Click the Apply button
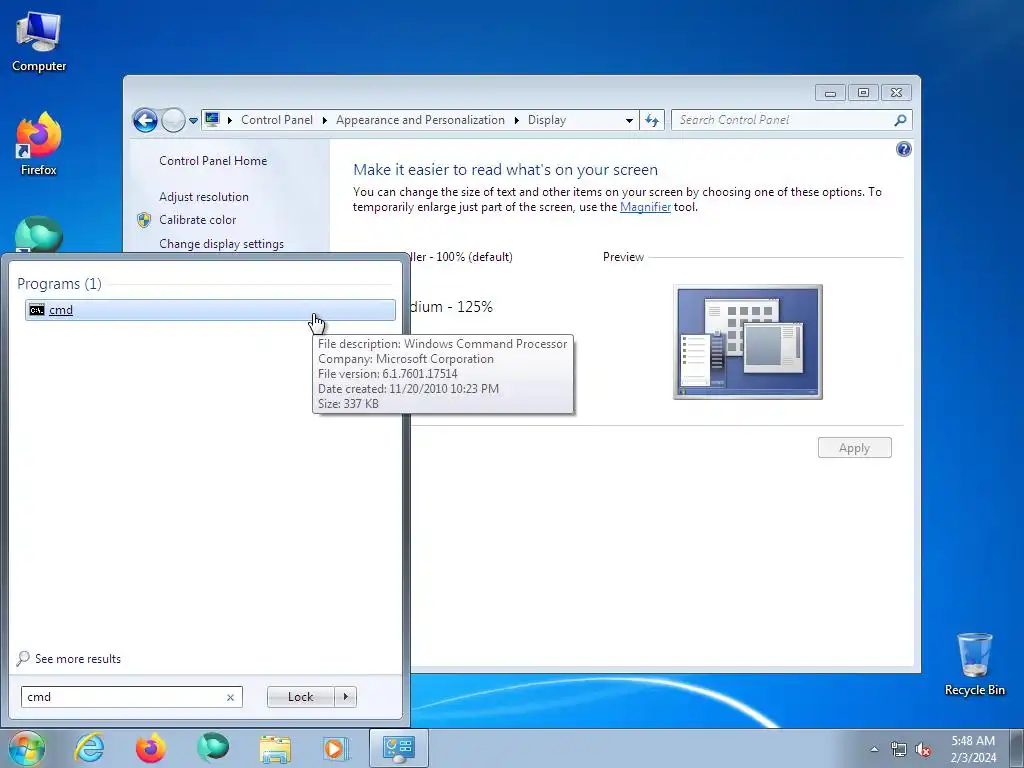The height and width of the screenshot is (768, 1024). (854, 448)
